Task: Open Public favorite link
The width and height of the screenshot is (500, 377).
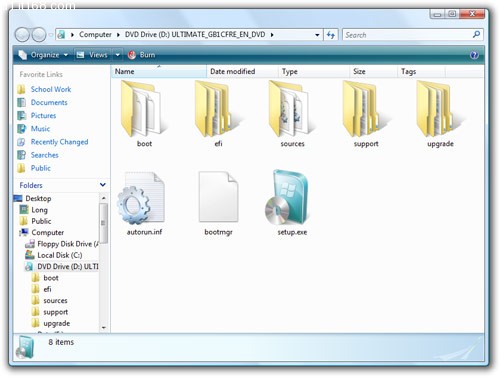Action: pos(41,168)
